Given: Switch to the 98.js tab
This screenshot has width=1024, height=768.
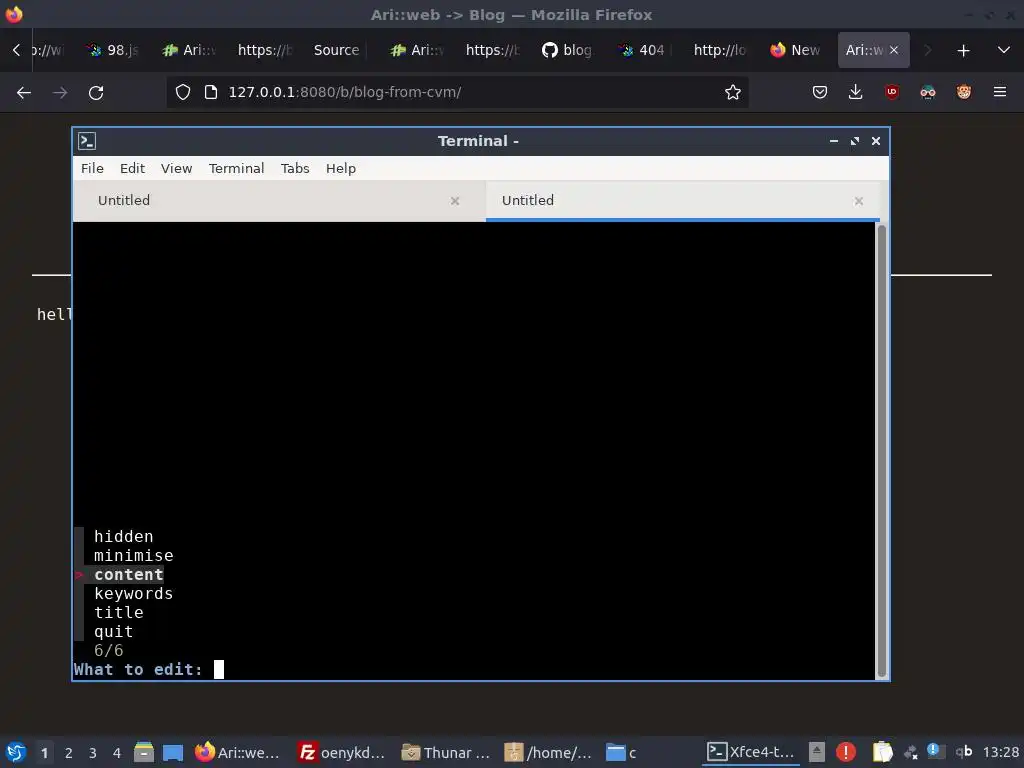Looking at the screenshot, I should (x=114, y=50).
